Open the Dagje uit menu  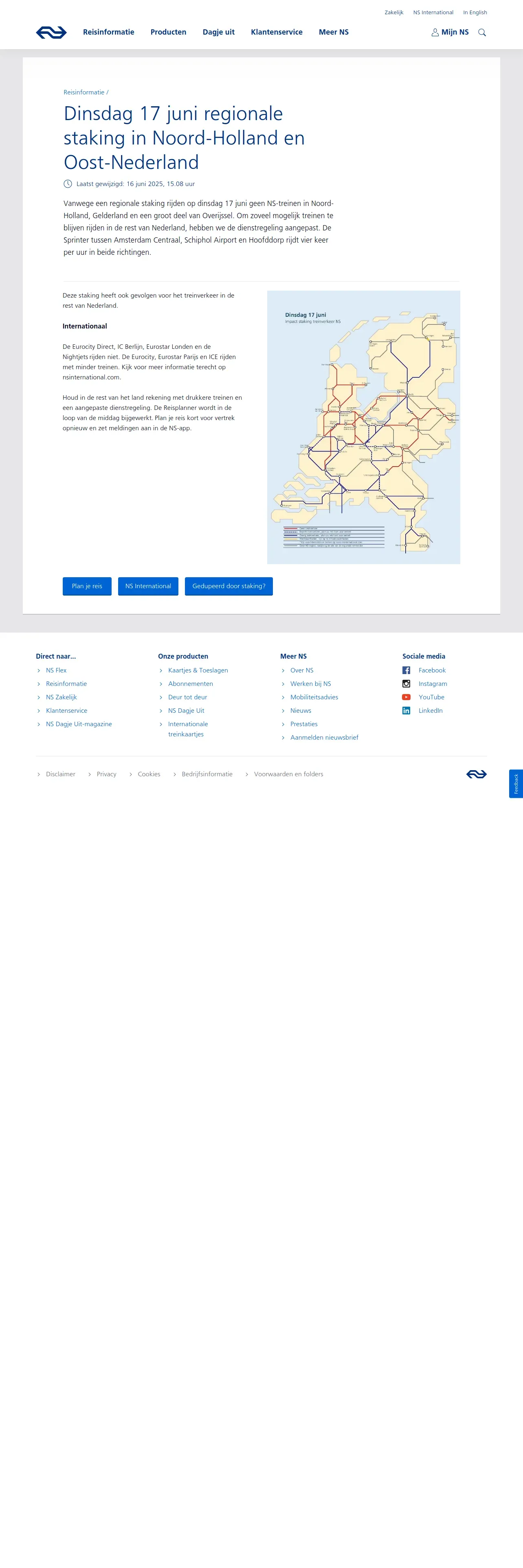[219, 32]
